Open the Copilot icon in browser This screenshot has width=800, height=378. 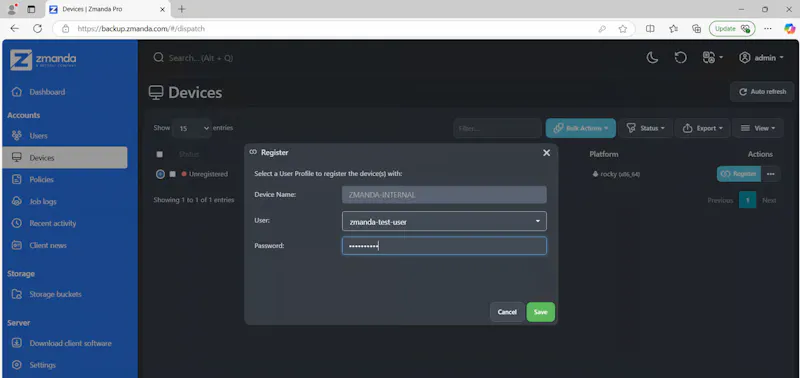[x=789, y=29]
